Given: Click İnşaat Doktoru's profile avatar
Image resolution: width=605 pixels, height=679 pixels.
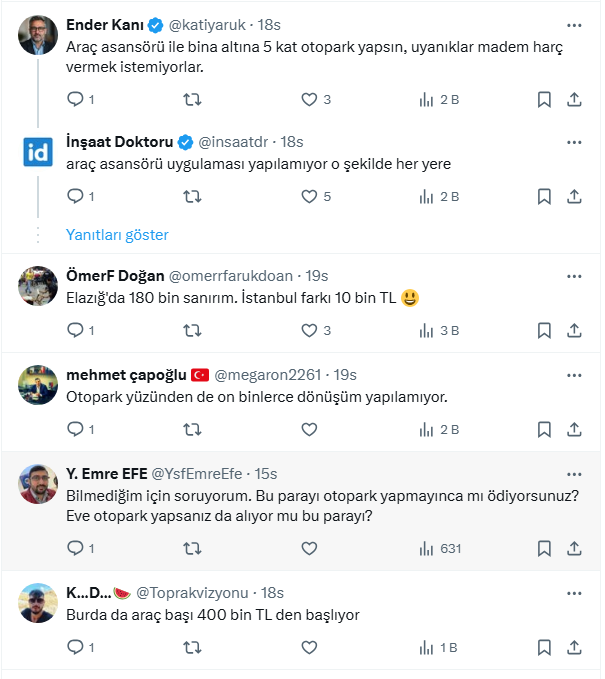Looking at the screenshot, I should point(38,151).
